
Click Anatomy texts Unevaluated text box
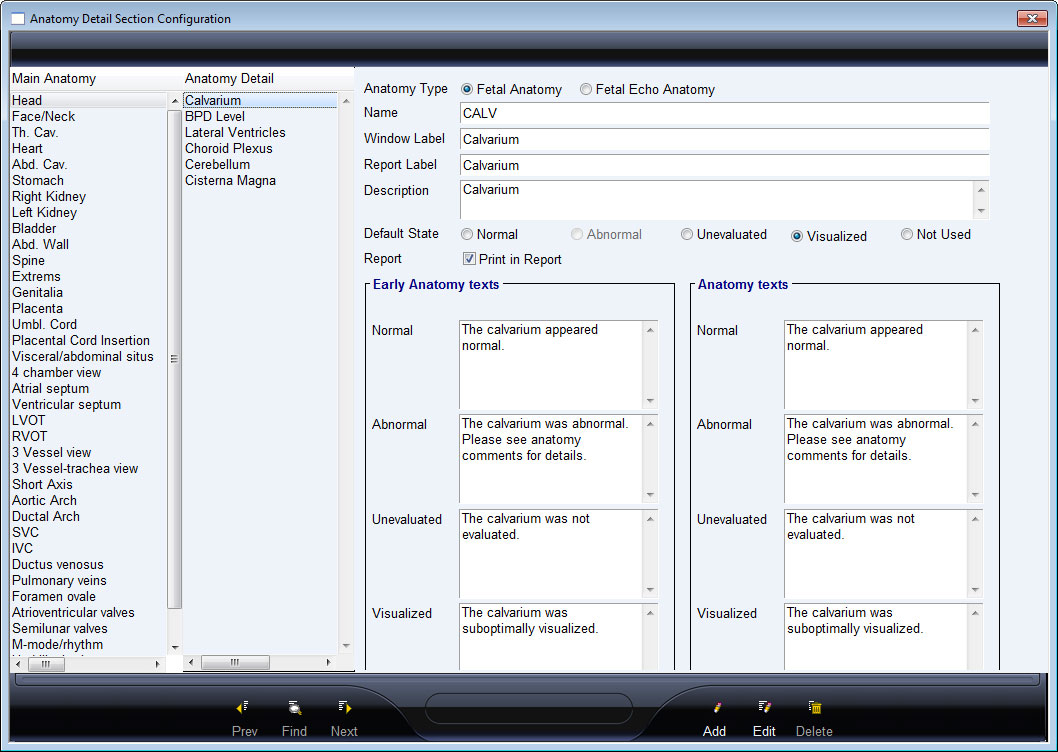tap(876, 554)
